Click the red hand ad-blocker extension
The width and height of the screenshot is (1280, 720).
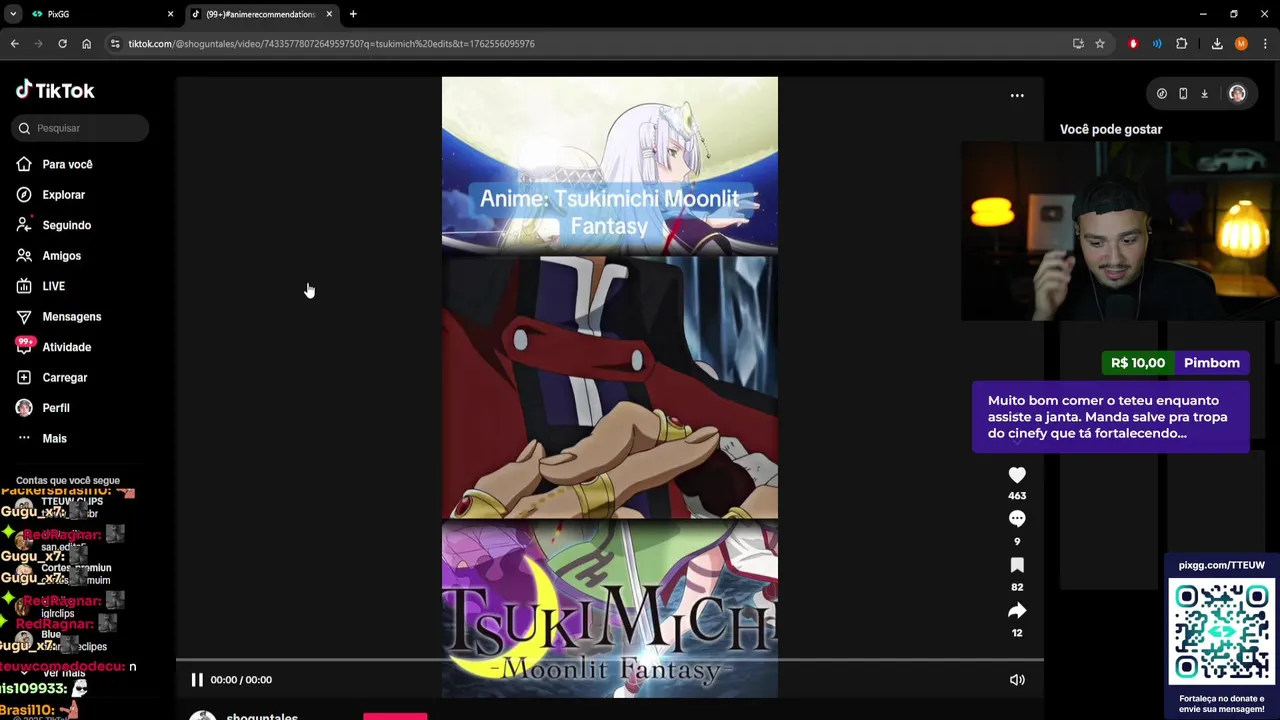point(1133,44)
